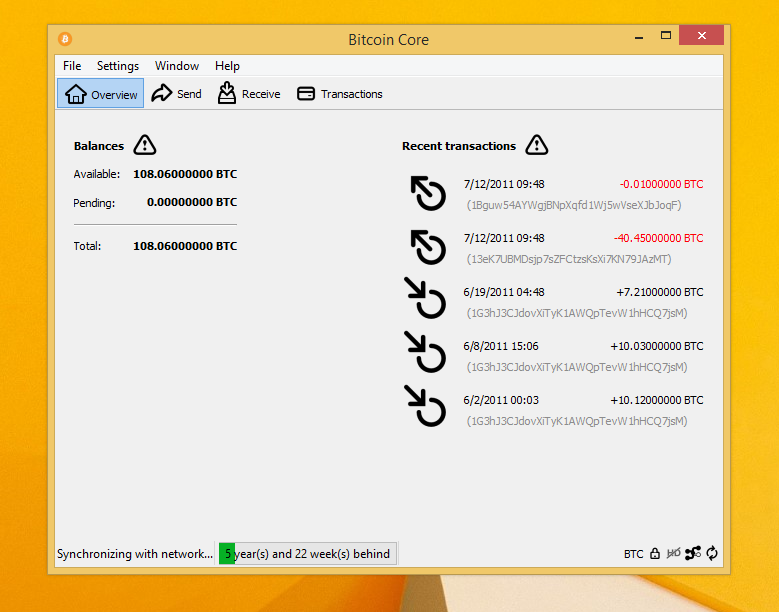Click the received icon for +10.12000000 BTC transaction
The height and width of the screenshot is (612, 779).
pyautogui.click(x=425, y=406)
